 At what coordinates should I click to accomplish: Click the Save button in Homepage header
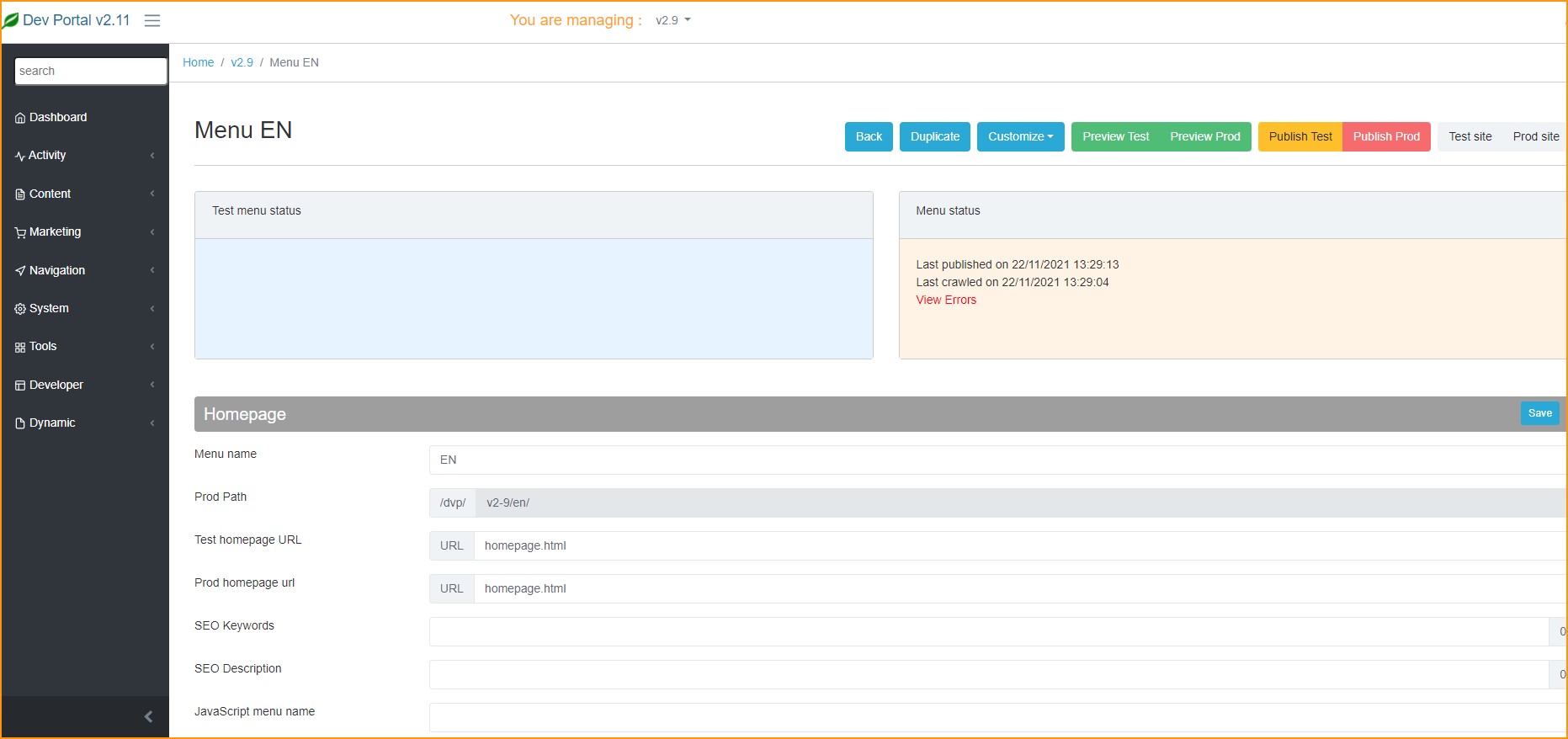click(1539, 413)
